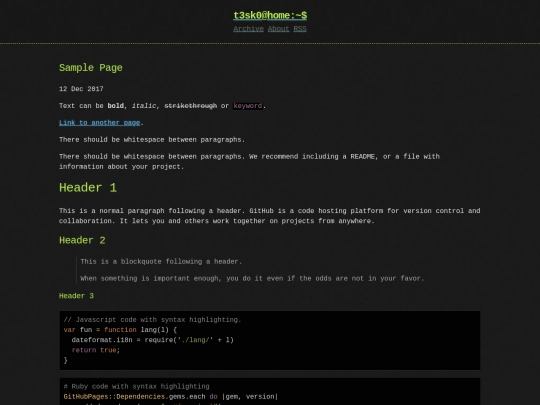Click the italic word 'italic'

click(144, 106)
